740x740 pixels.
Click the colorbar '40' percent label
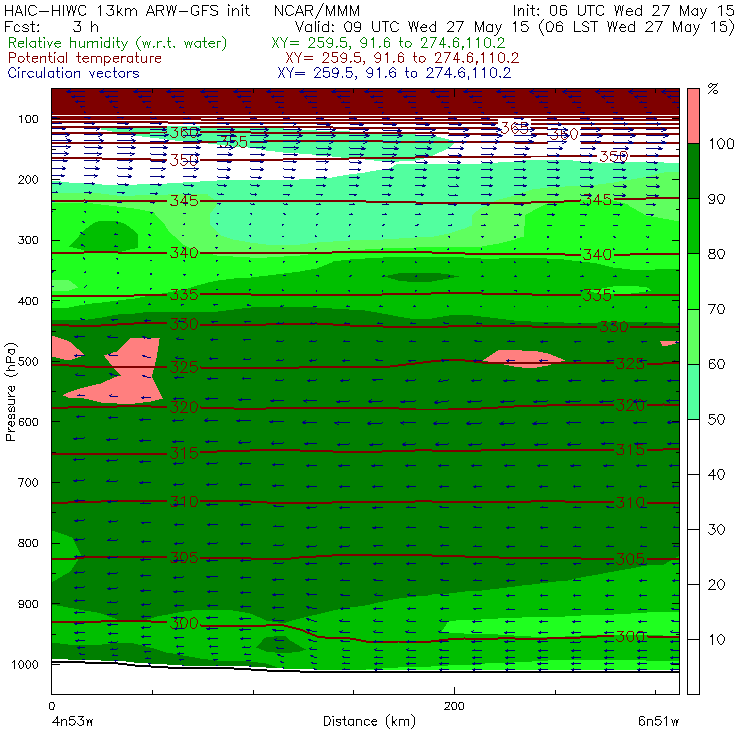click(x=717, y=474)
